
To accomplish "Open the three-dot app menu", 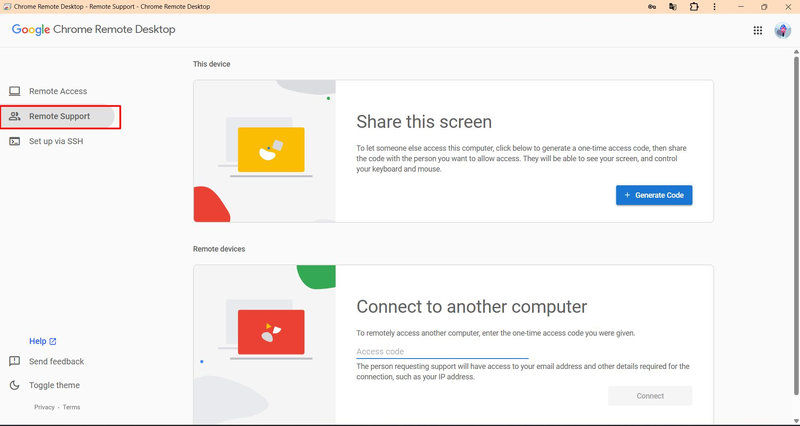I will (714, 7).
